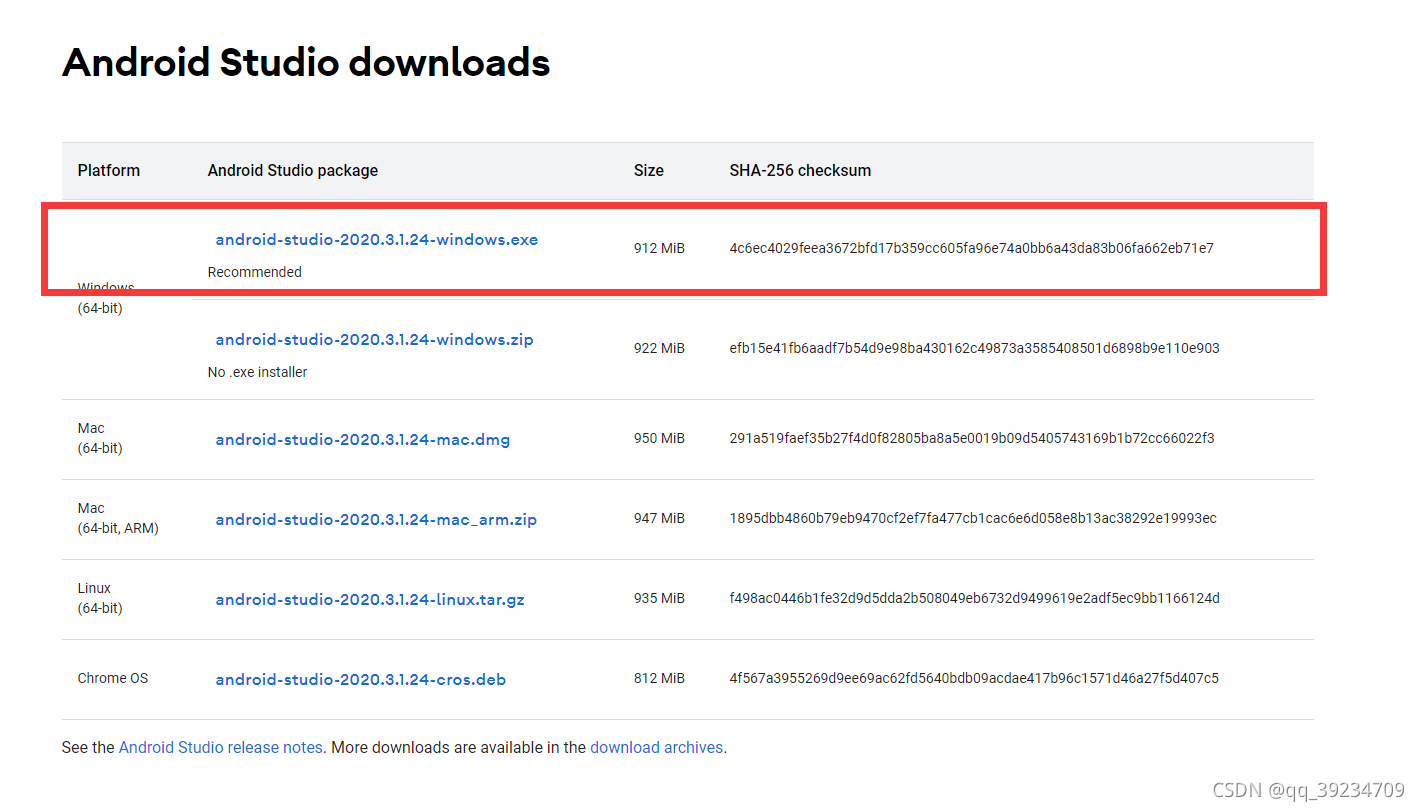1420x811 pixels.
Task: Select the Windows exe checksum text
Action: [971, 247]
